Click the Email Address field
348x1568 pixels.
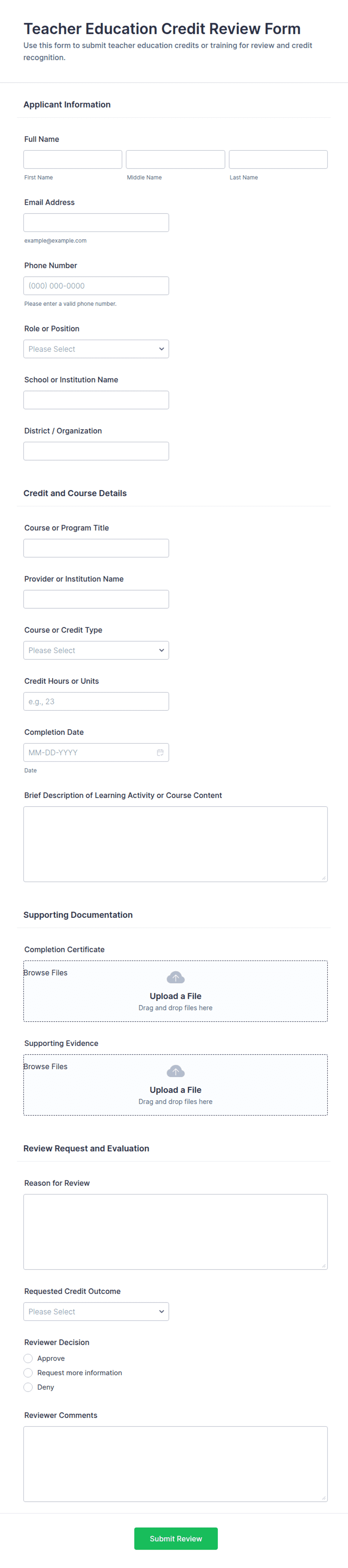[96, 222]
